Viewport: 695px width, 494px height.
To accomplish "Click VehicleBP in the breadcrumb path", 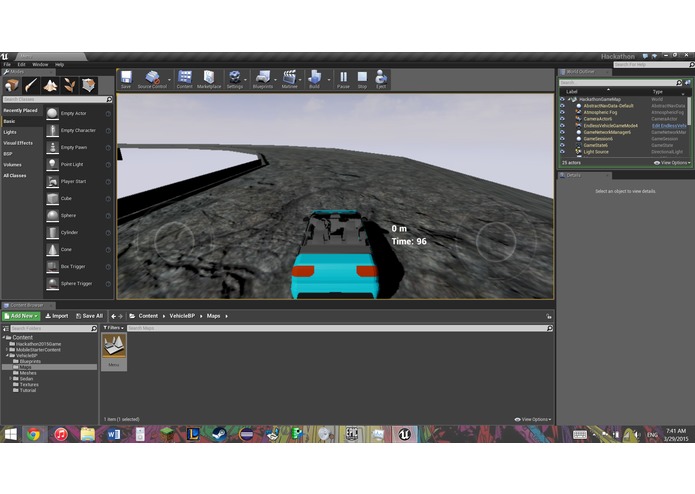I will (182, 316).
